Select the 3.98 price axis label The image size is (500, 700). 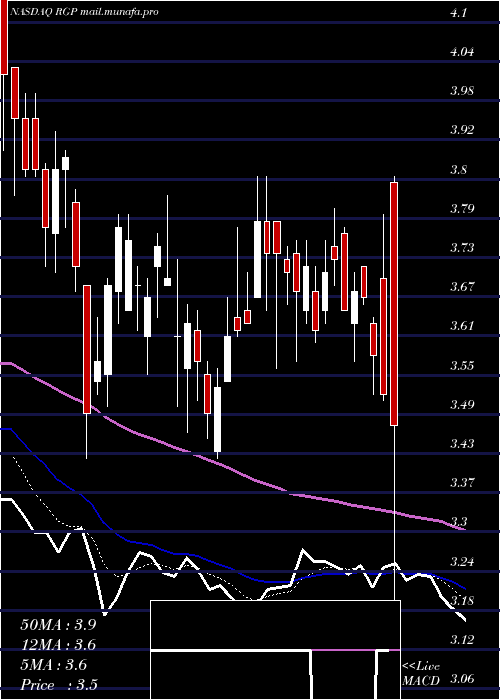click(x=462, y=91)
